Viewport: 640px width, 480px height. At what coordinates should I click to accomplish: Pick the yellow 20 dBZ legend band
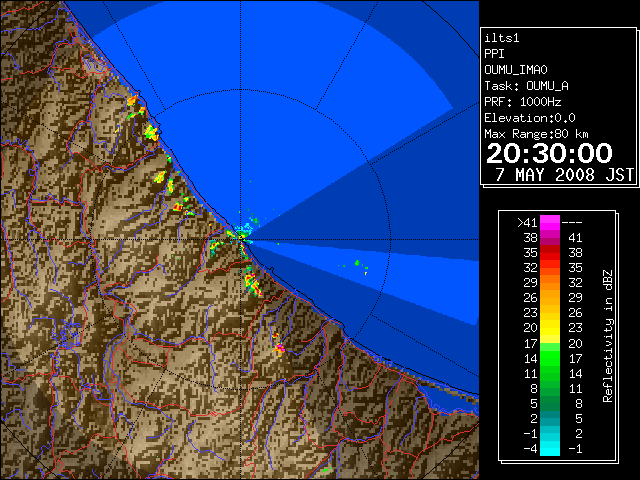coord(550,328)
